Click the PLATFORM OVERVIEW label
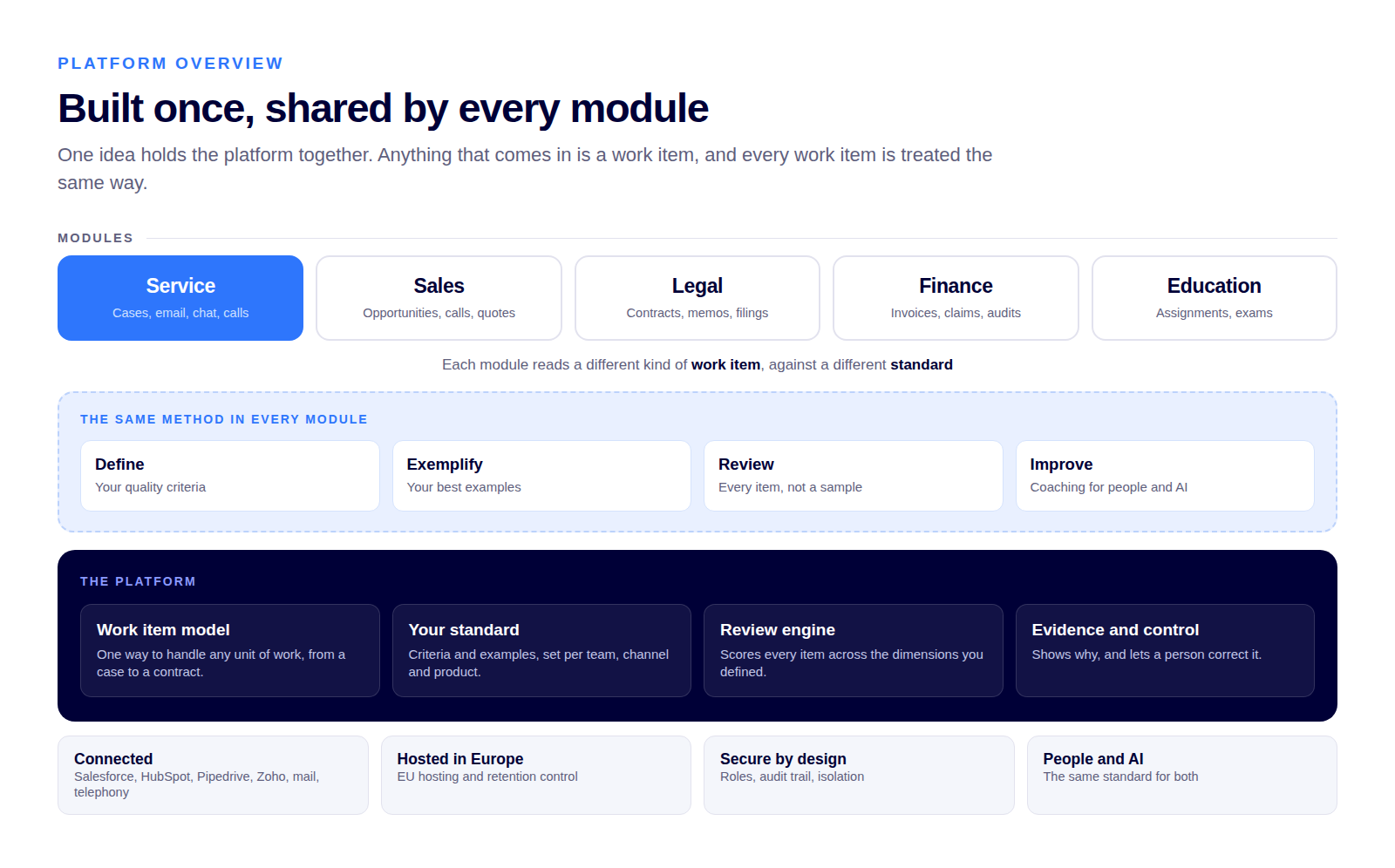 pyautogui.click(x=170, y=64)
